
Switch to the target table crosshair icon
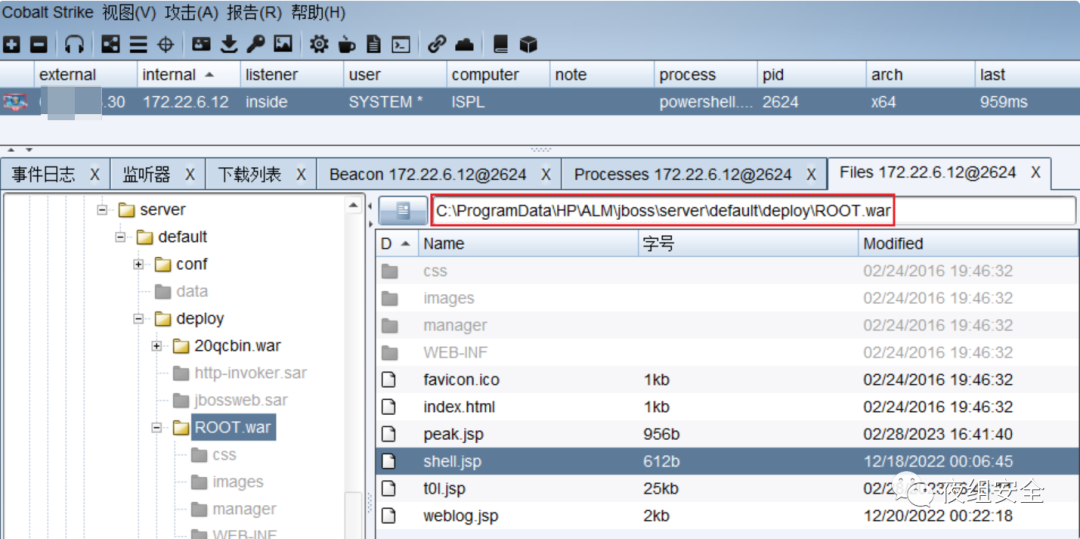165,45
